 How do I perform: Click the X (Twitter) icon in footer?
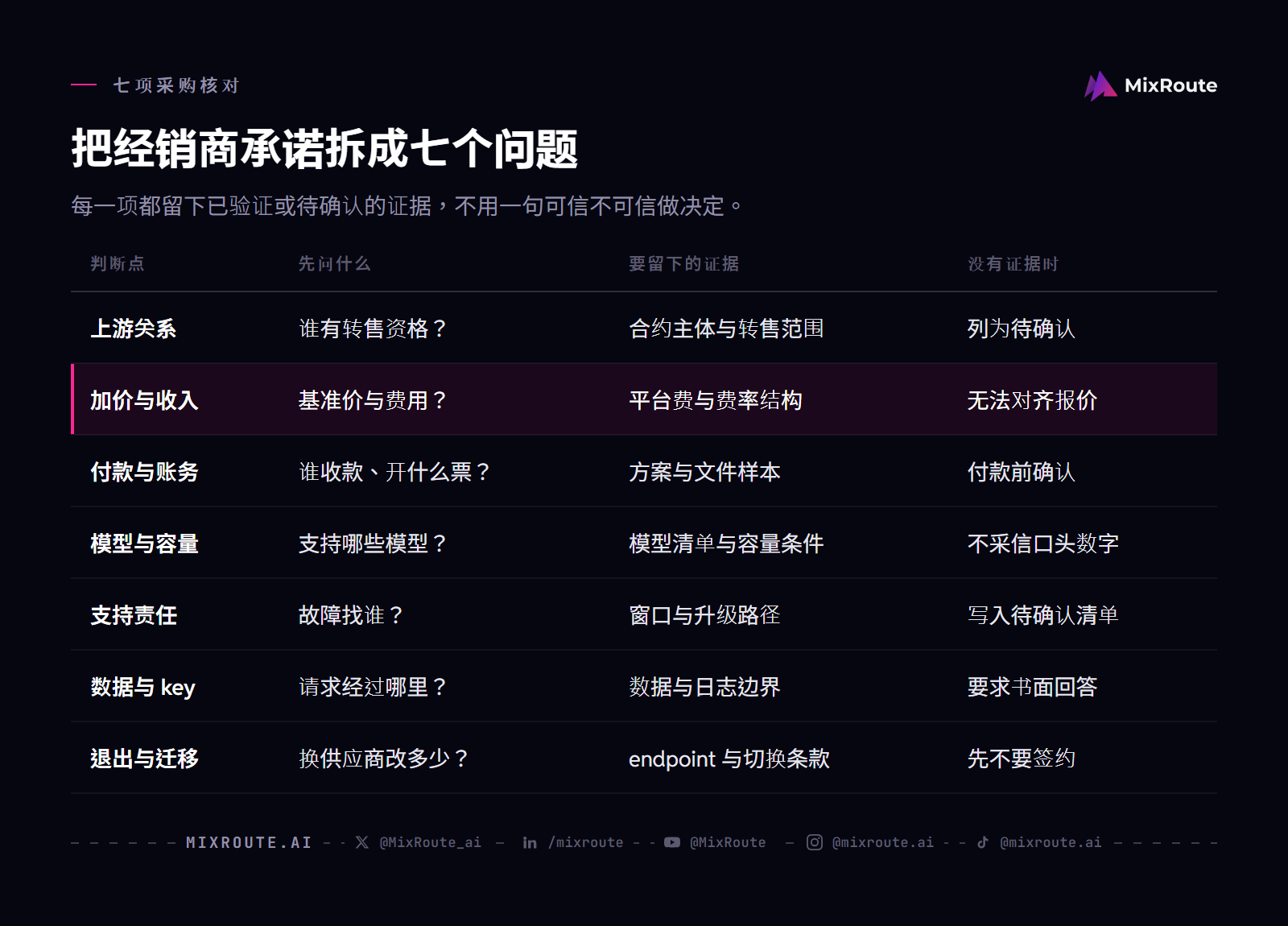tap(362, 842)
